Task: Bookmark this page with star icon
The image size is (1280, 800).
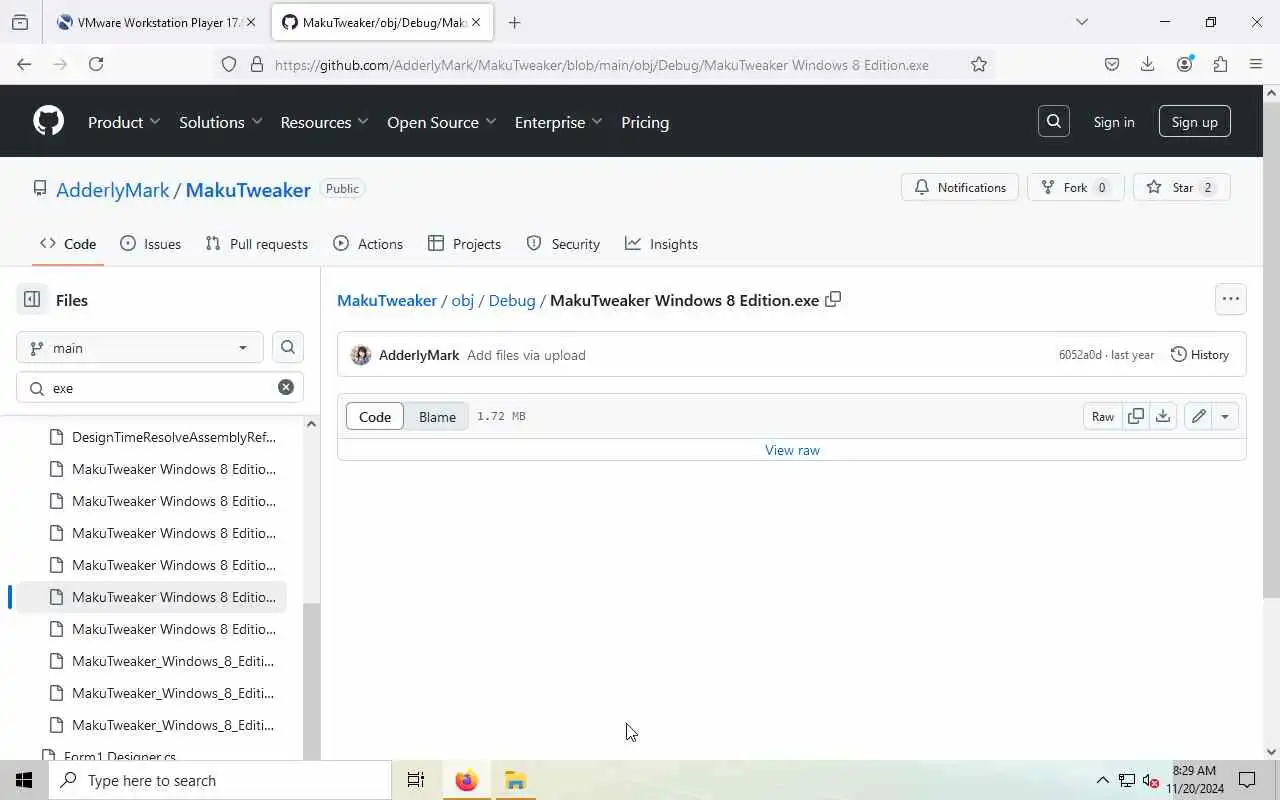Action: coord(979,64)
